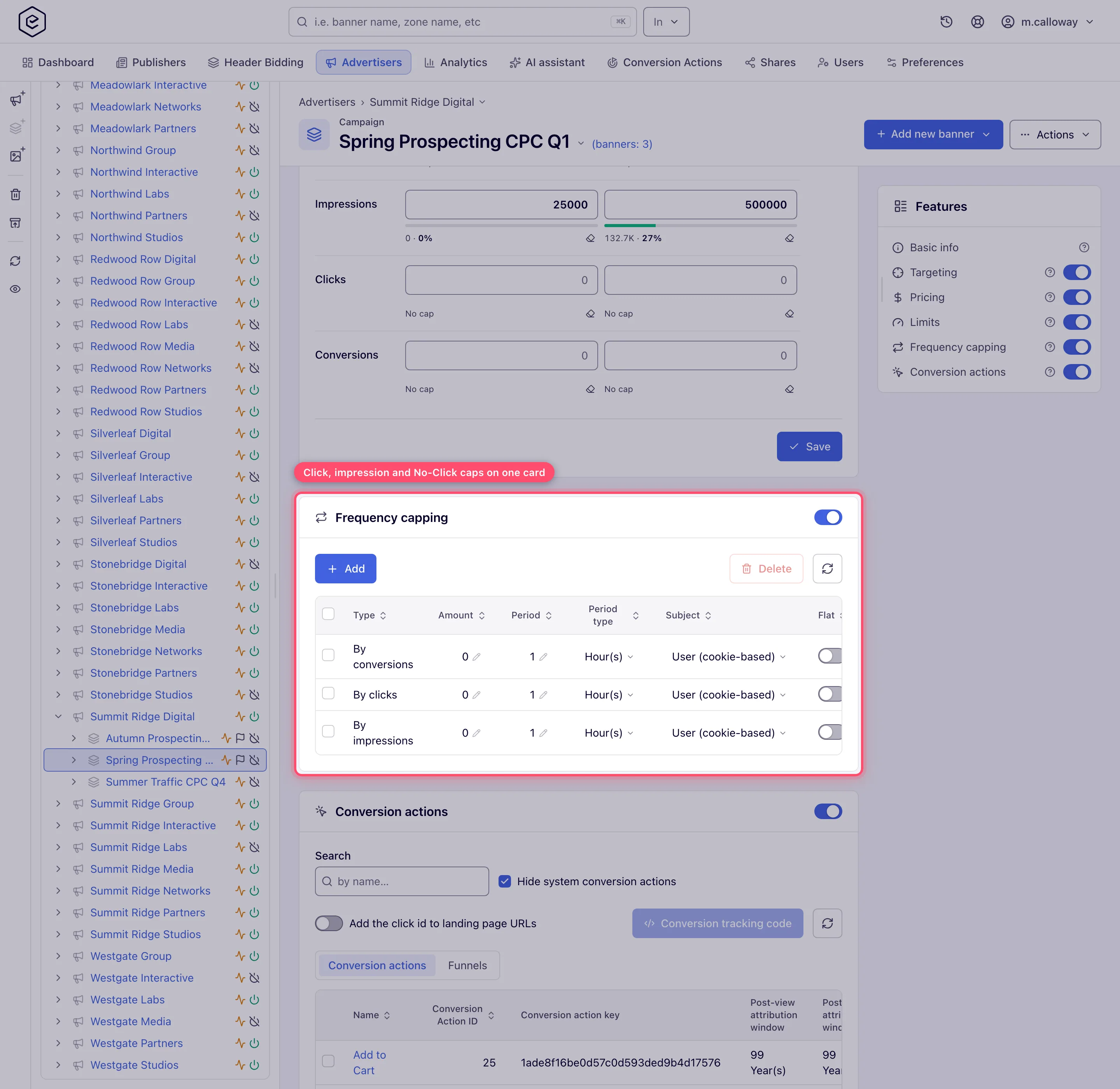
Task: Toggle the Conversion actions card switch
Action: pos(828,812)
